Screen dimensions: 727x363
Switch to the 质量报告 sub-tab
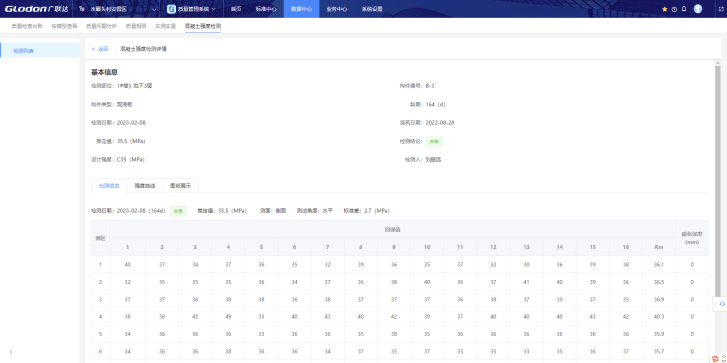(x=136, y=26)
